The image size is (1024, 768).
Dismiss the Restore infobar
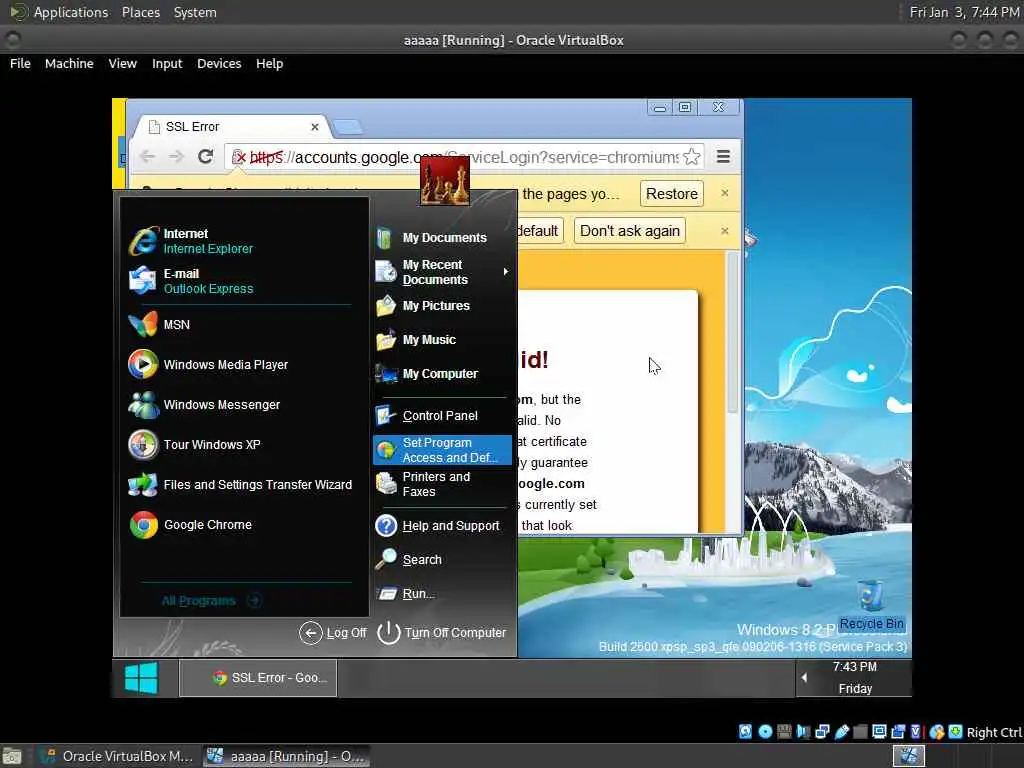pyautogui.click(x=724, y=193)
